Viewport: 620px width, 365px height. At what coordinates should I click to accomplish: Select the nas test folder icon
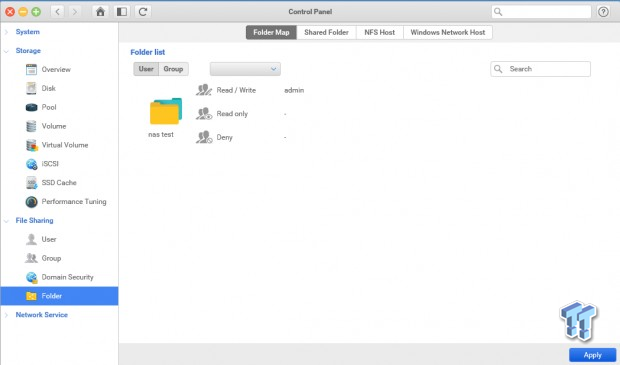pos(166,111)
